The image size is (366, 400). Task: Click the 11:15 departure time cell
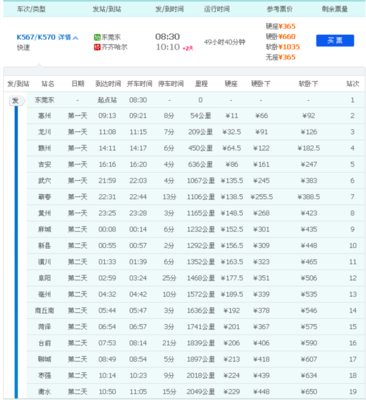[138, 132]
